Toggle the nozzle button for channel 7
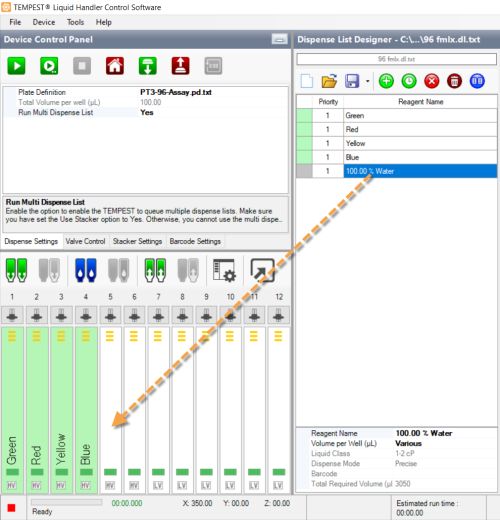 [x=158, y=315]
